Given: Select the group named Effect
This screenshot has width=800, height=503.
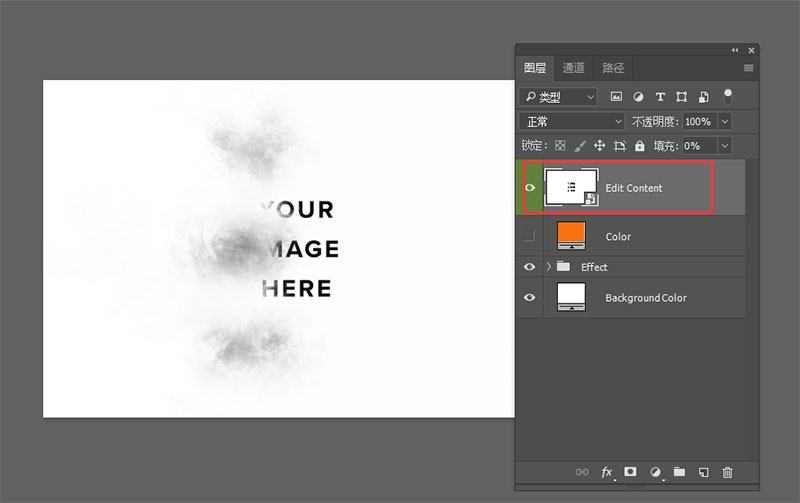Looking at the screenshot, I should click(594, 267).
